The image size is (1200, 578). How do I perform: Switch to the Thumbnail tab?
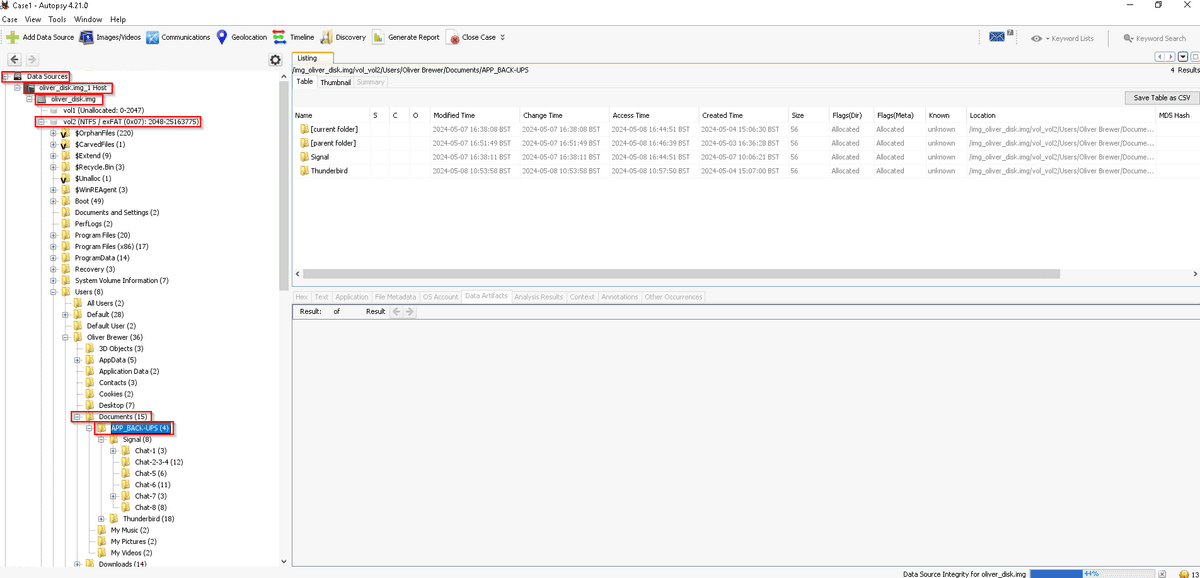click(x=335, y=82)
